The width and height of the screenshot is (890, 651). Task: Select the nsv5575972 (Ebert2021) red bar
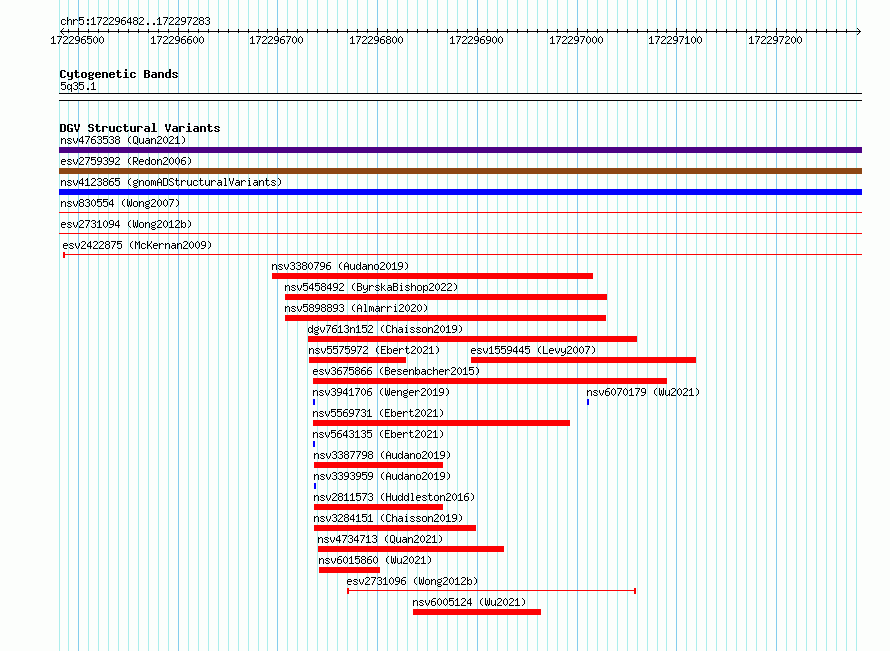358,360
